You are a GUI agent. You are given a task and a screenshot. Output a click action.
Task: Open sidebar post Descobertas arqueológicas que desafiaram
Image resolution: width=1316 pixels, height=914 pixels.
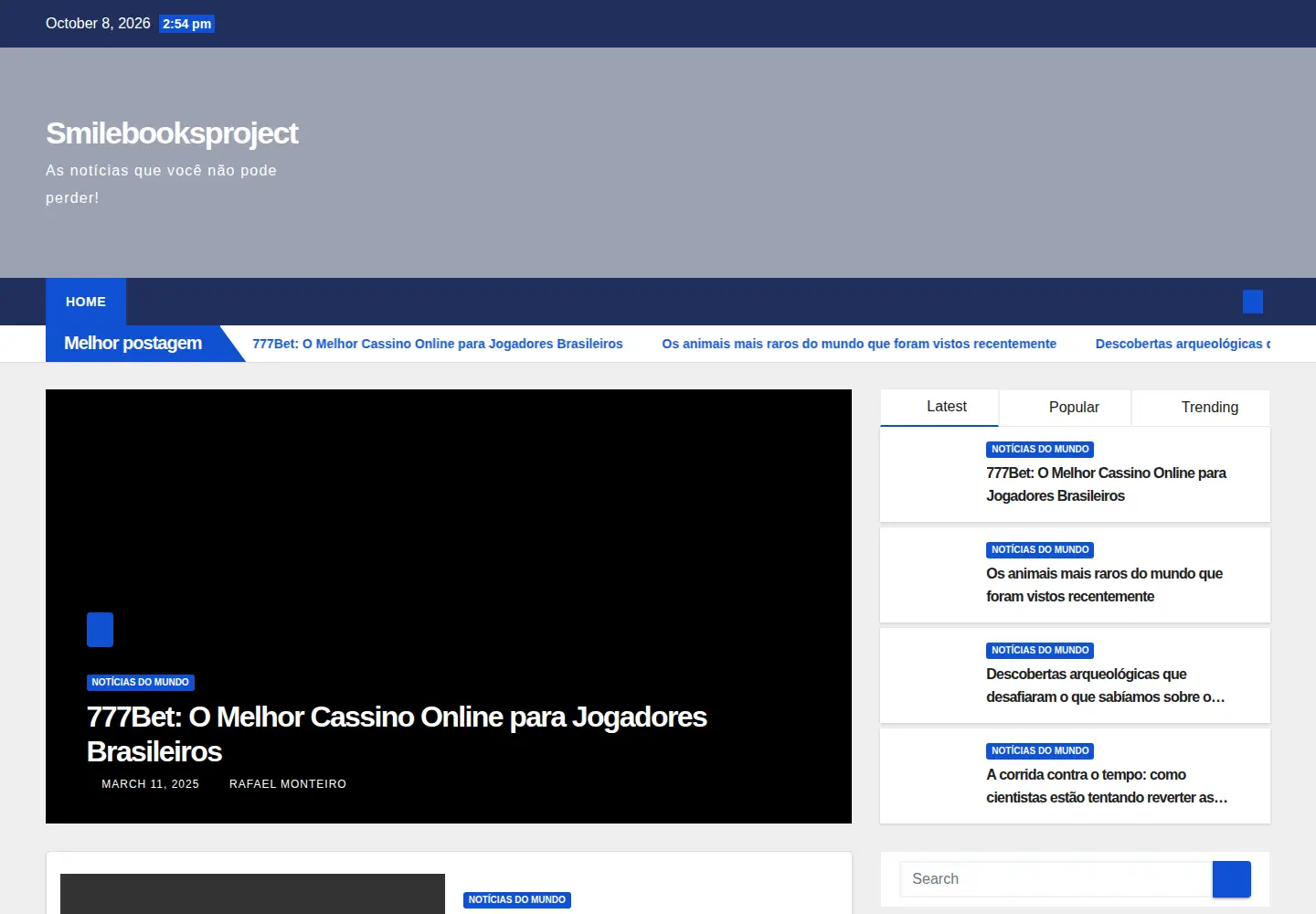pyautogui.click(x=1106, y=685)
